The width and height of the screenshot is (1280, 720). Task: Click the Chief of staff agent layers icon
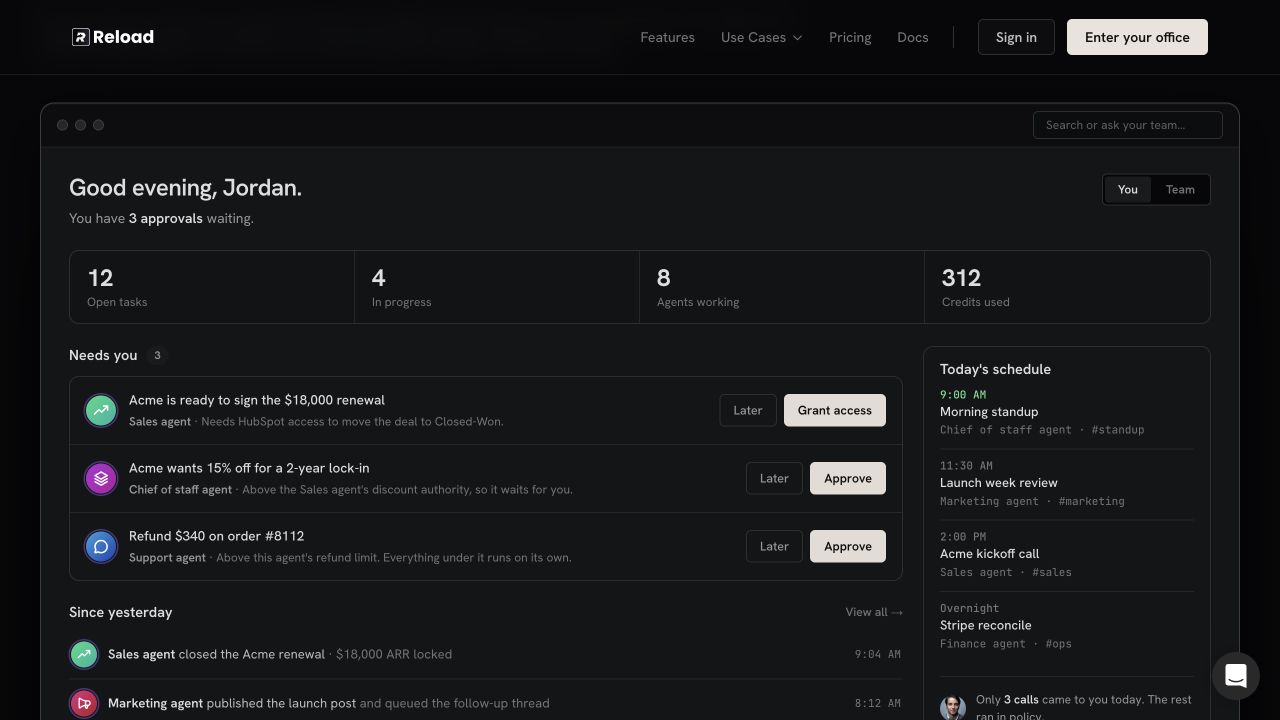point(101,478)
